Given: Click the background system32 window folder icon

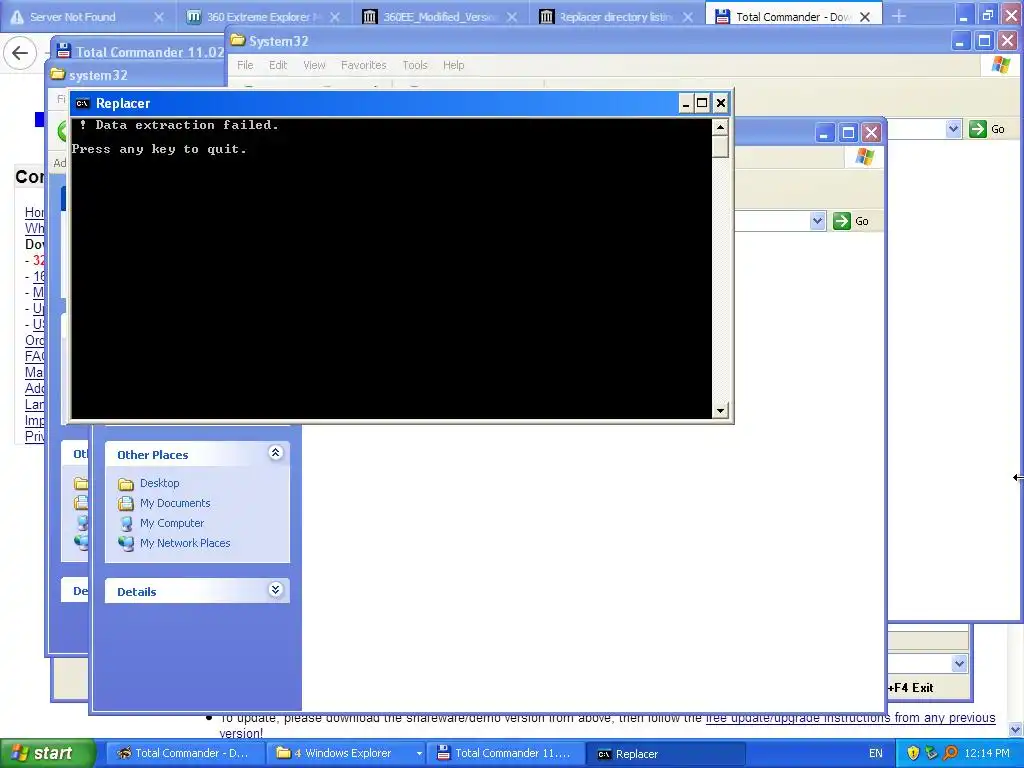Looking at the screenshot, I should (x=58, y=74).
